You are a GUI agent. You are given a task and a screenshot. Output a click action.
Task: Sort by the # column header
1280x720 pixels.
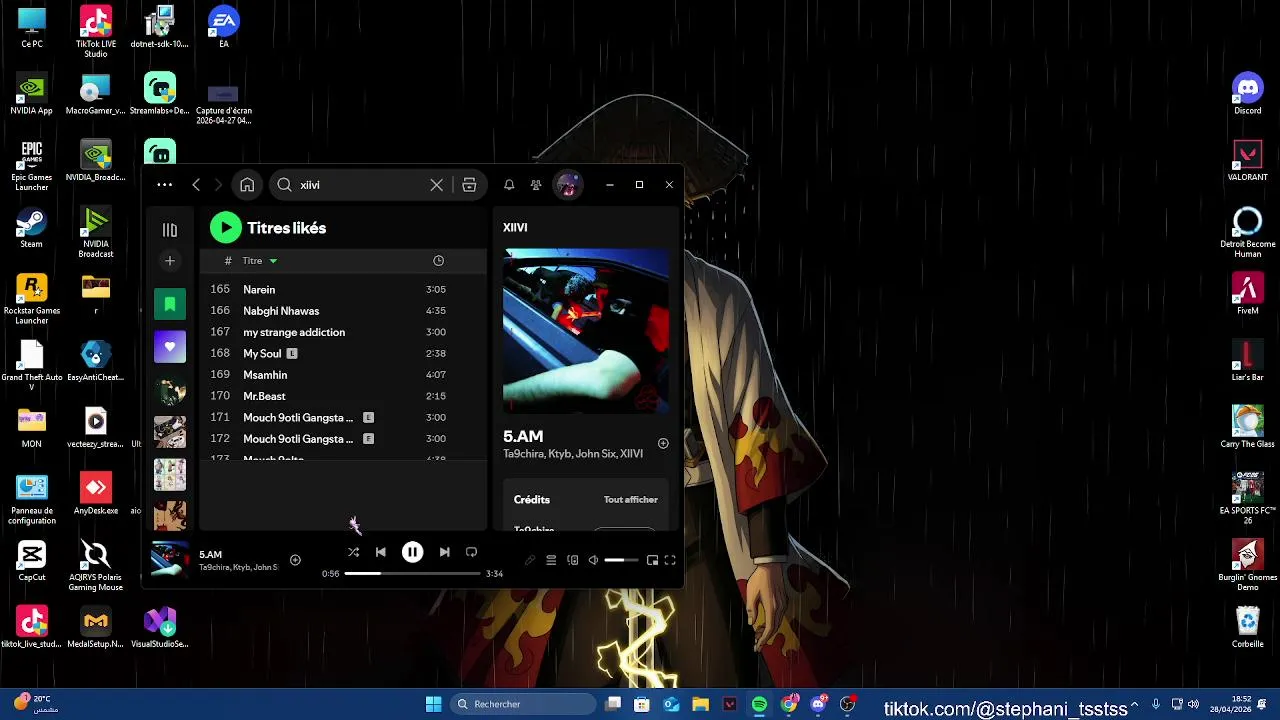point(228,261)
